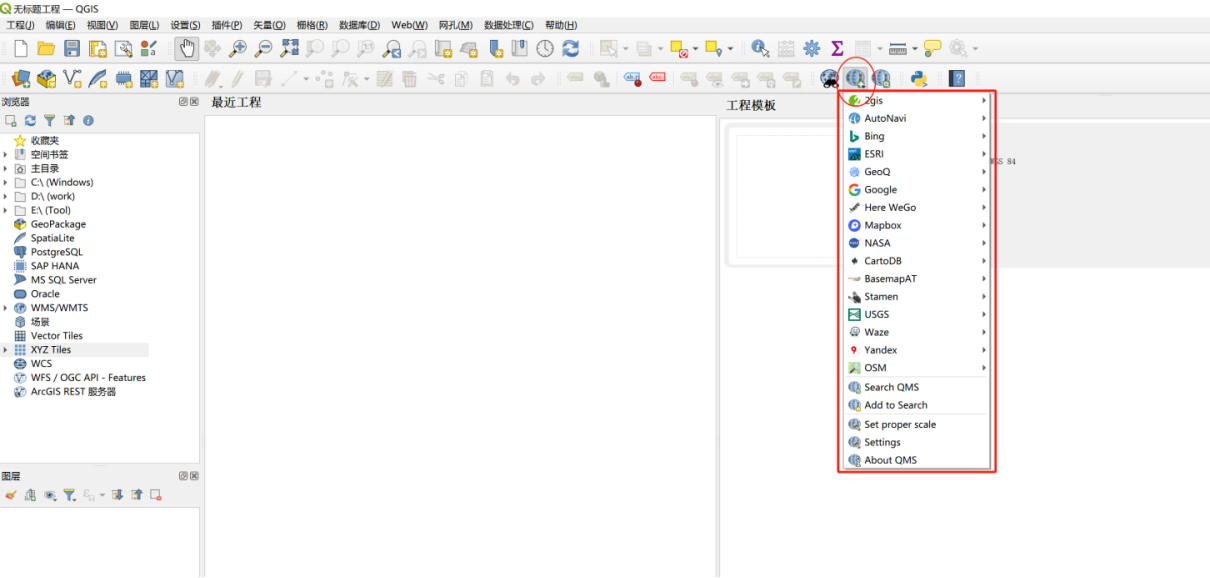Open the Web(W) menu

tap(409, 25)
